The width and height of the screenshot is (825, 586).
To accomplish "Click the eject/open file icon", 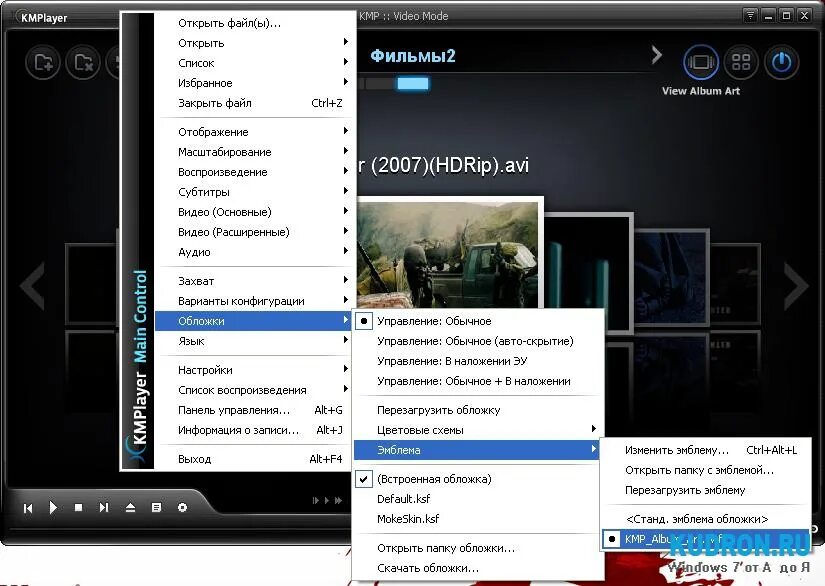I will [x=130, y=508].
